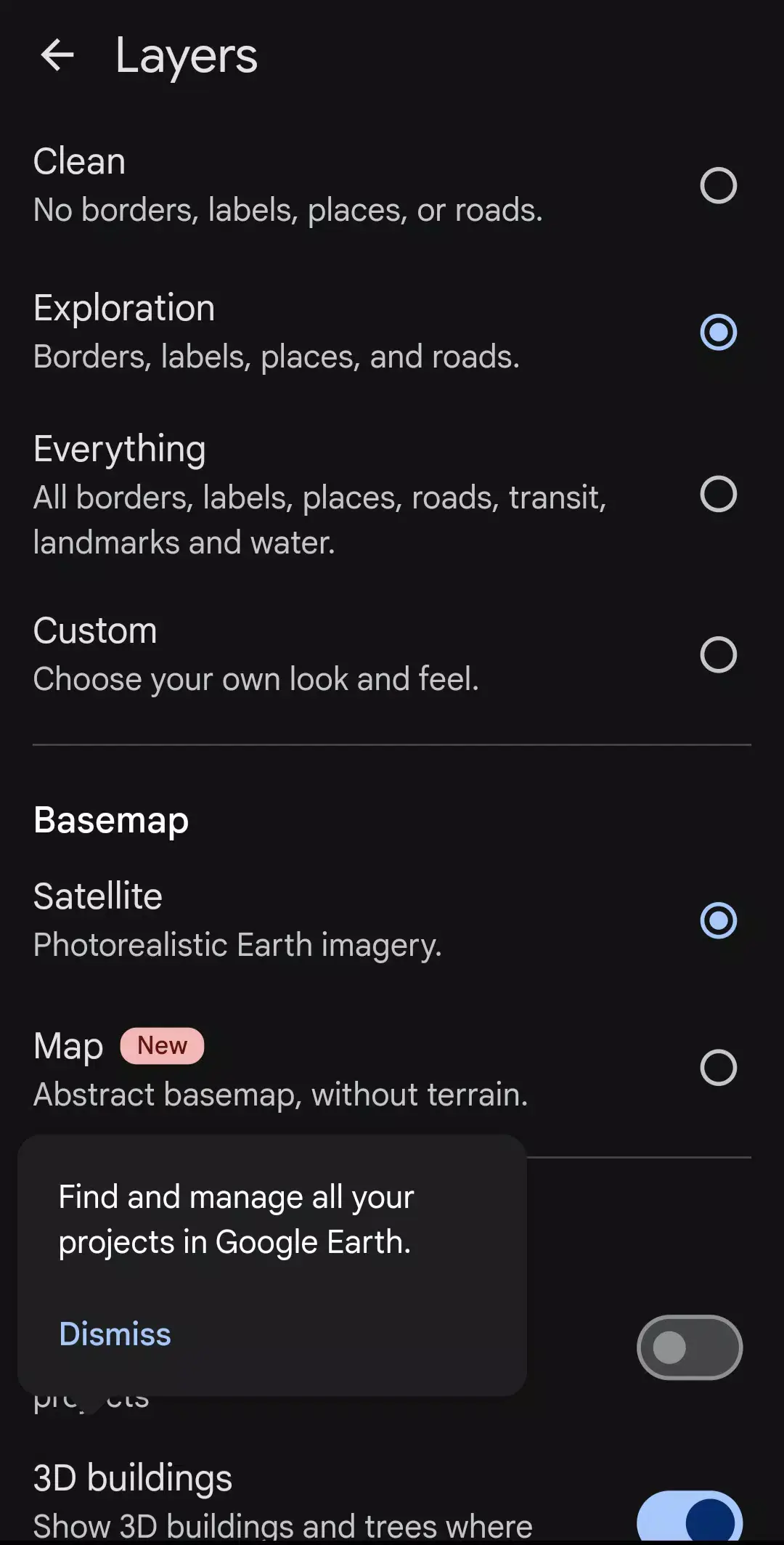Click the 3D buildings label
The width and height of the screenshot is (784, 1545).
132,1477
